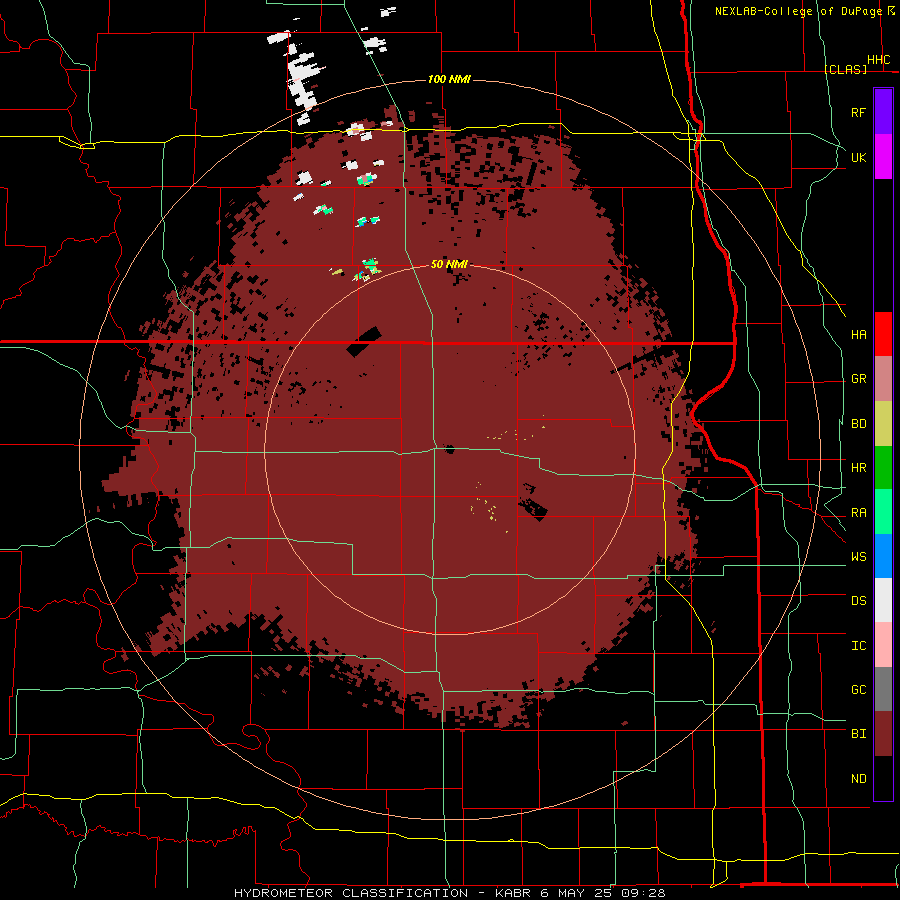Click the HHC product label
900x900 pixels.
coord(878,60)
